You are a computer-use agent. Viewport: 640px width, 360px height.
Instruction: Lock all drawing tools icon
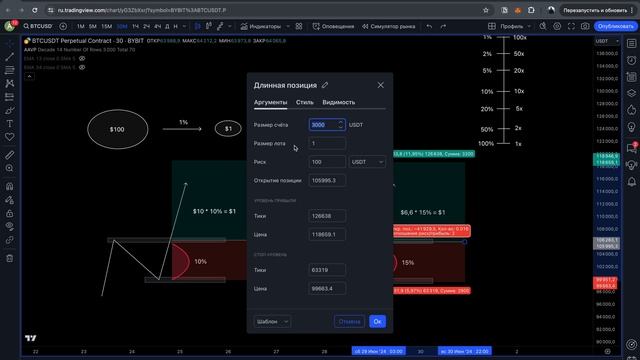click(9, 213)
